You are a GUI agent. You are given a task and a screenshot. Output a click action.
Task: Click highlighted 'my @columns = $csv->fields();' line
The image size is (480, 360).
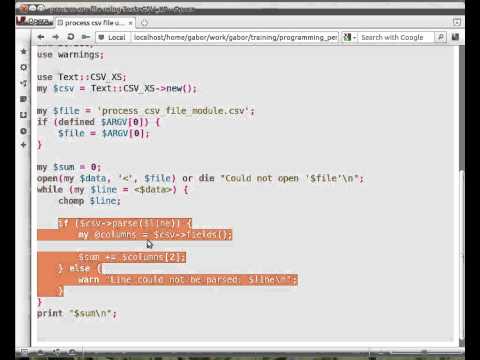coord(155,235)
